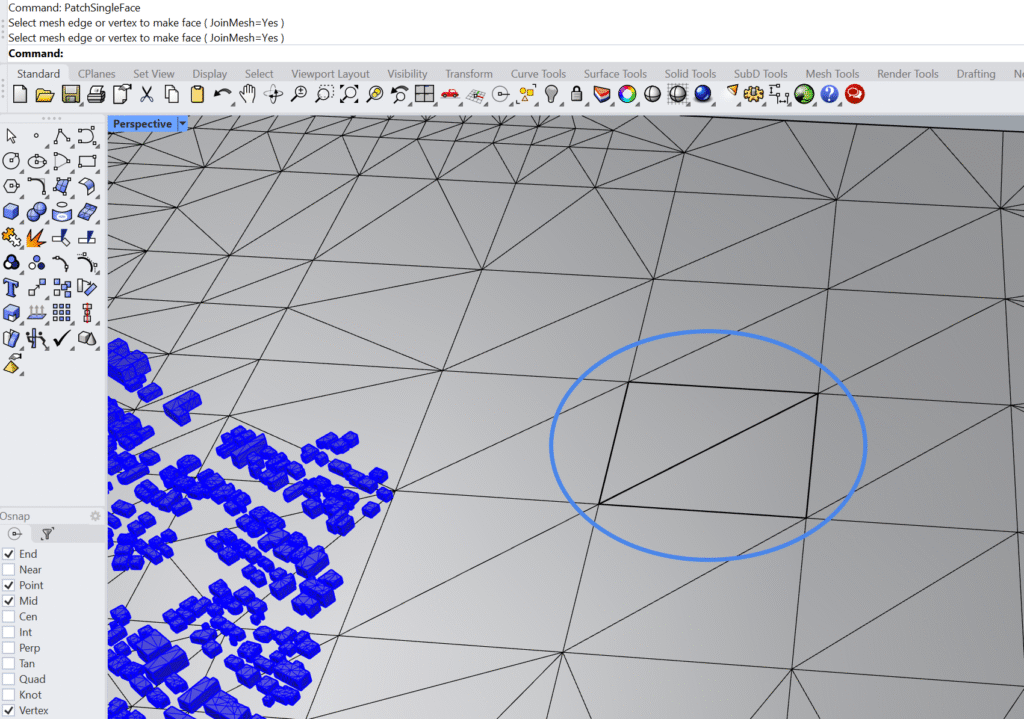Select the arrow selection tool in the sidebar

11,136
